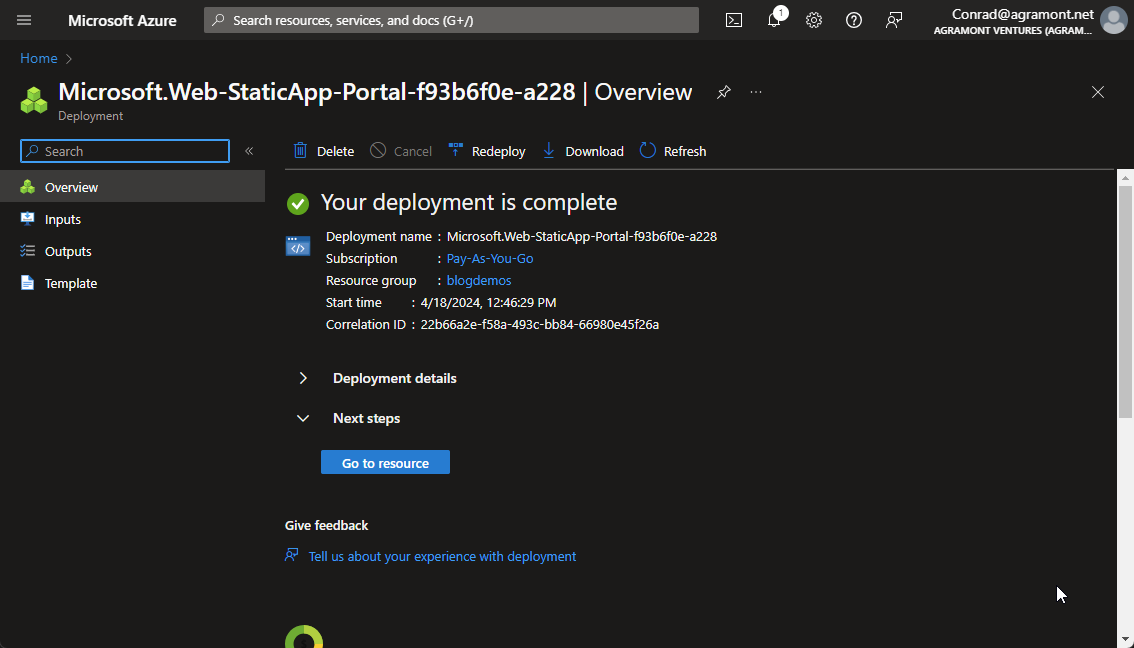1134x648 pixels.
Task: Select Outputs in the side menu
Action: click(x=132, y=251)
